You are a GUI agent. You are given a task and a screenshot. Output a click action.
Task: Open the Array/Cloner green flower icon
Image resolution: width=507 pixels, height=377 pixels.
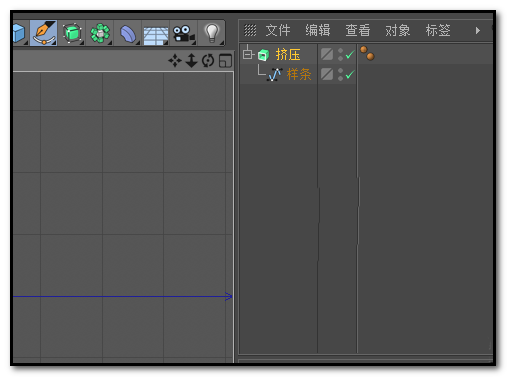pyautogui.click(x=100, y=33)
